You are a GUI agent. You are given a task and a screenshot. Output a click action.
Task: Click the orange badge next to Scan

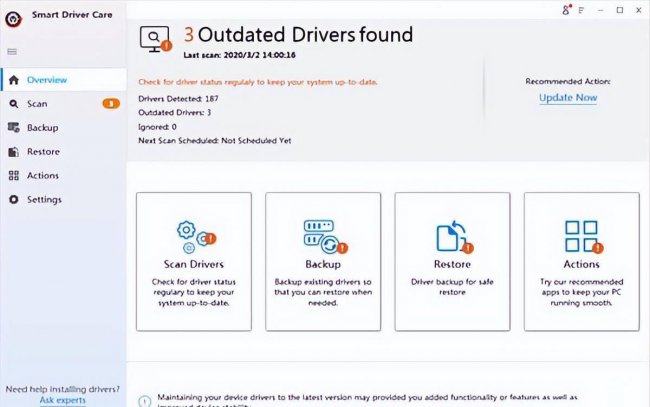(111, 103)
